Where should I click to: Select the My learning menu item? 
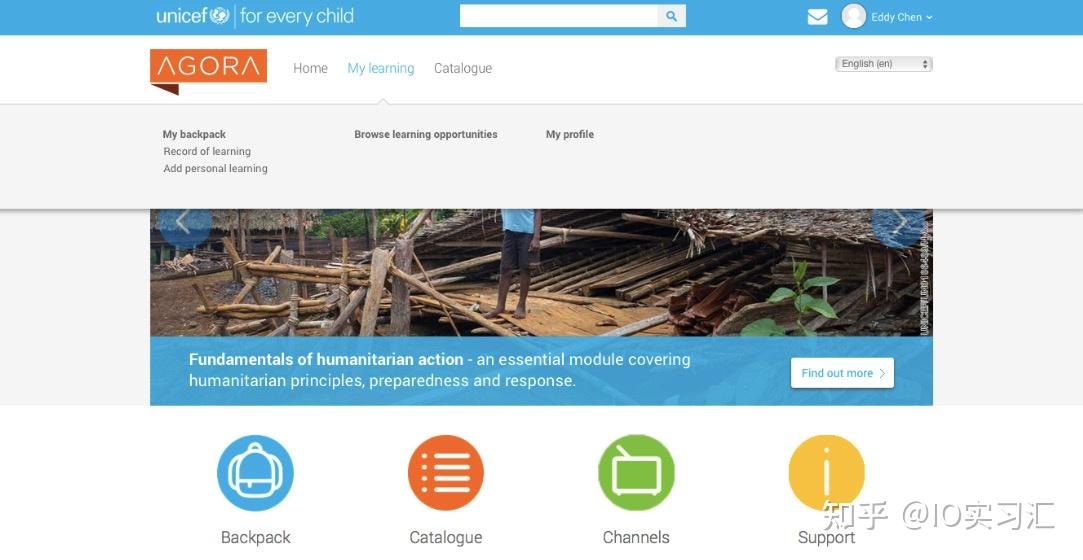click(x=381, y=68)
